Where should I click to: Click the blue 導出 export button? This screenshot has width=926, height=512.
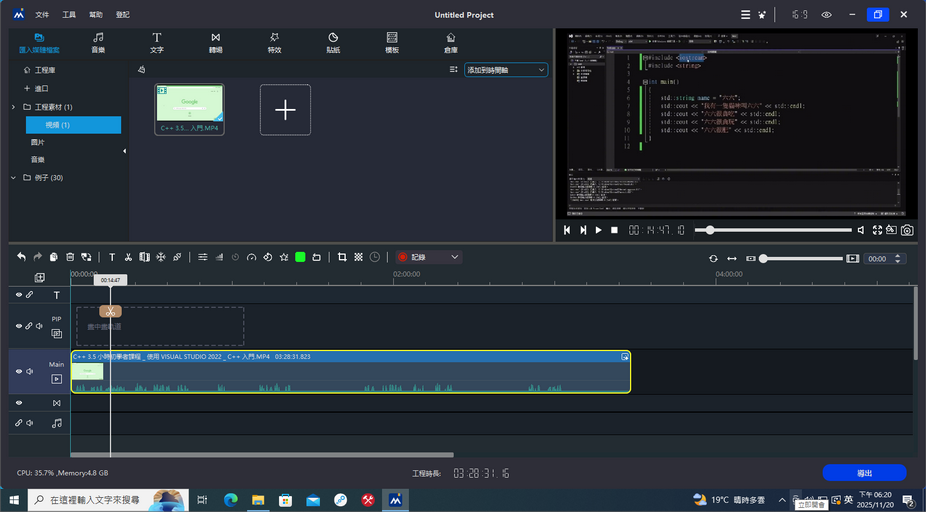pyautogui.click(x=864, y=473)
